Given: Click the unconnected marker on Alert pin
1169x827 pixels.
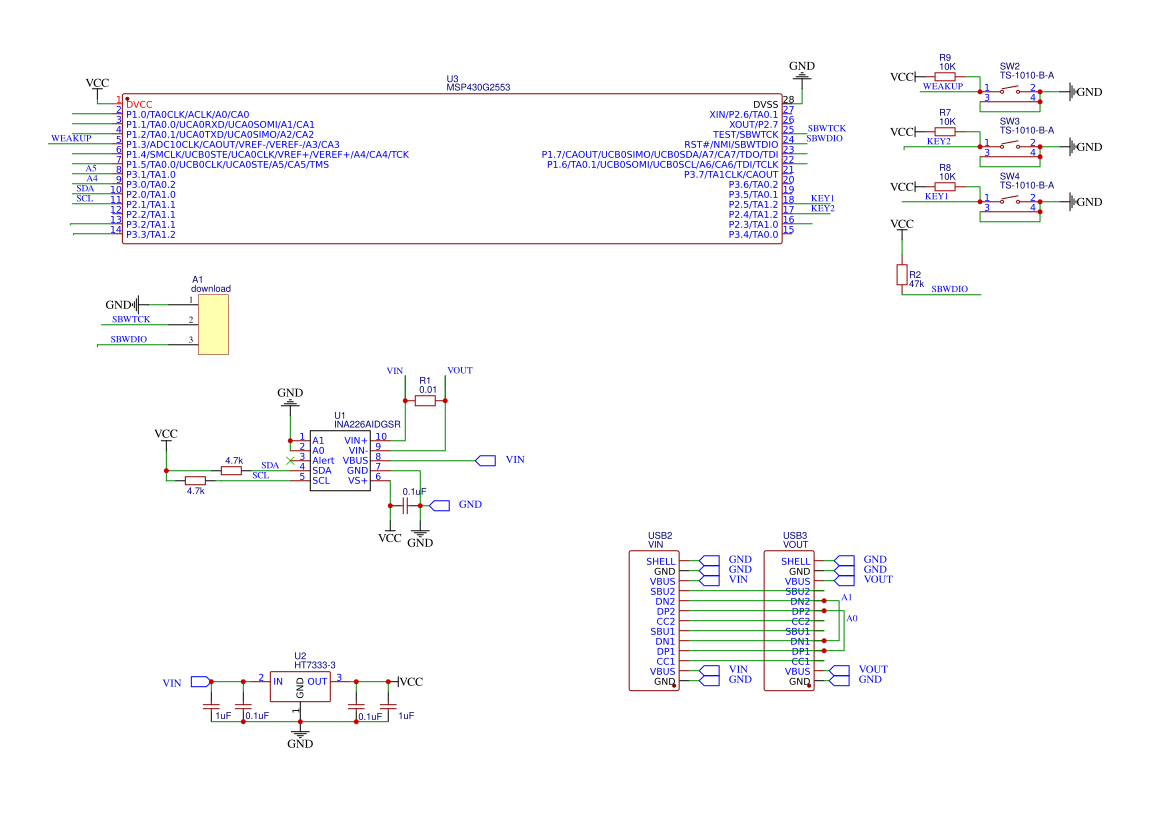Looking at the screenshot, I should (290, 461).
